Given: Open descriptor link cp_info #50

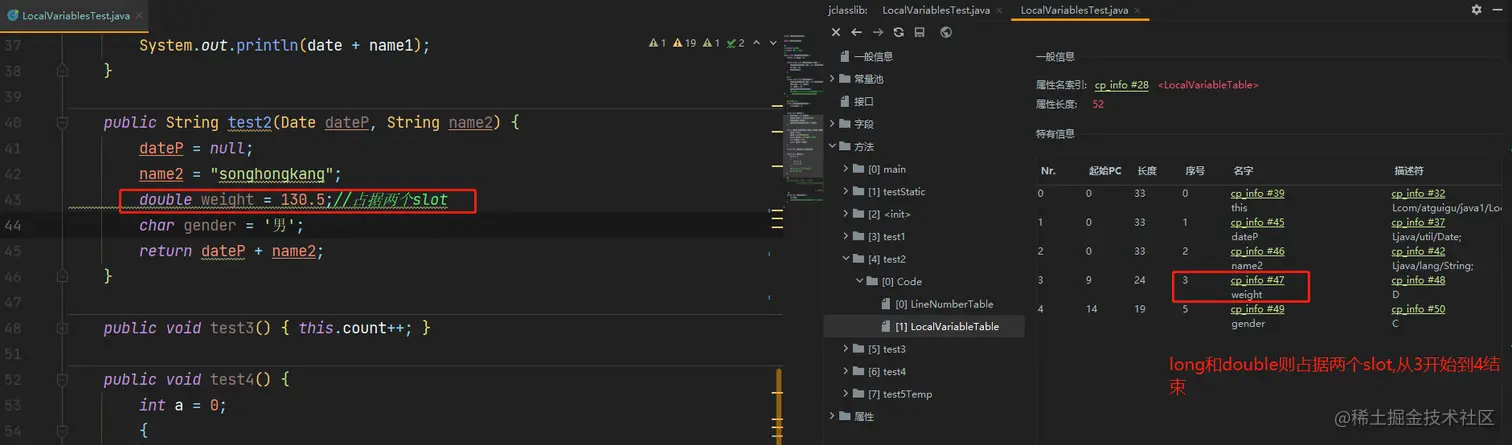Looking at the screenshot, I should [1418, 309].
